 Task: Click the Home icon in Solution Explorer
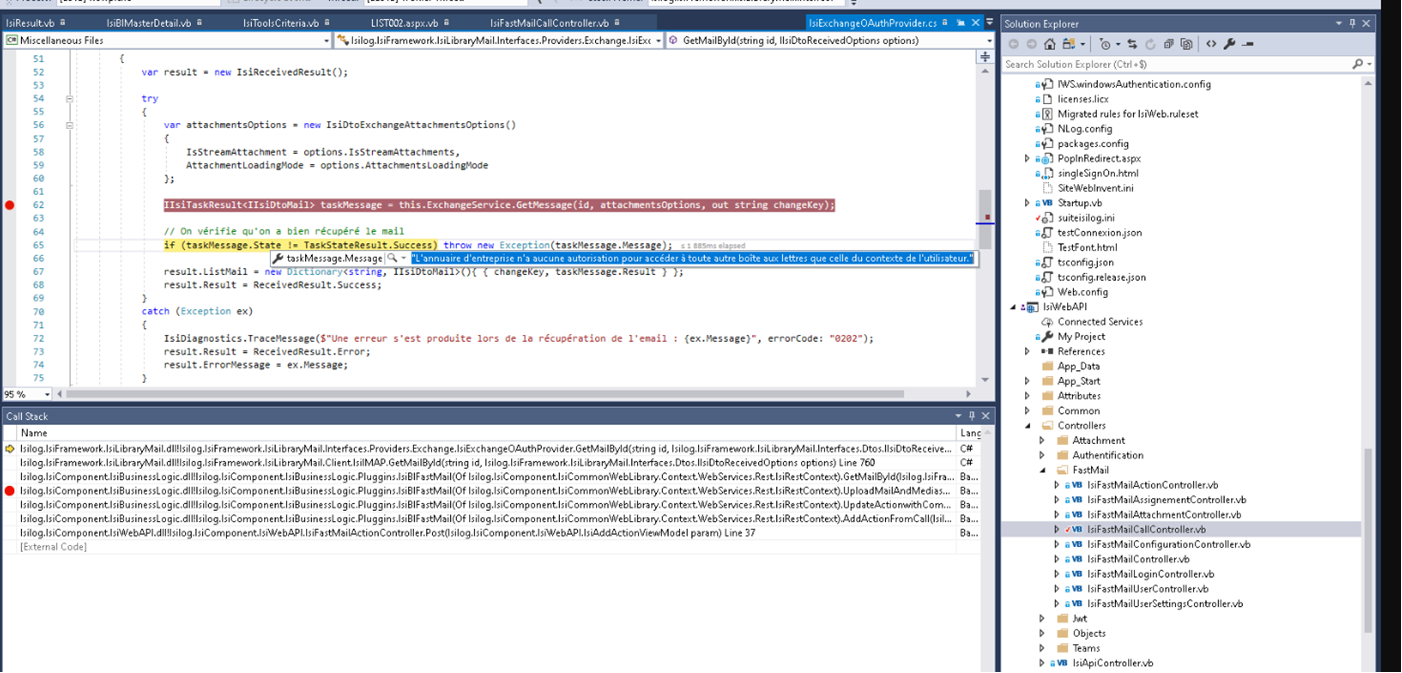point(1050,43)
